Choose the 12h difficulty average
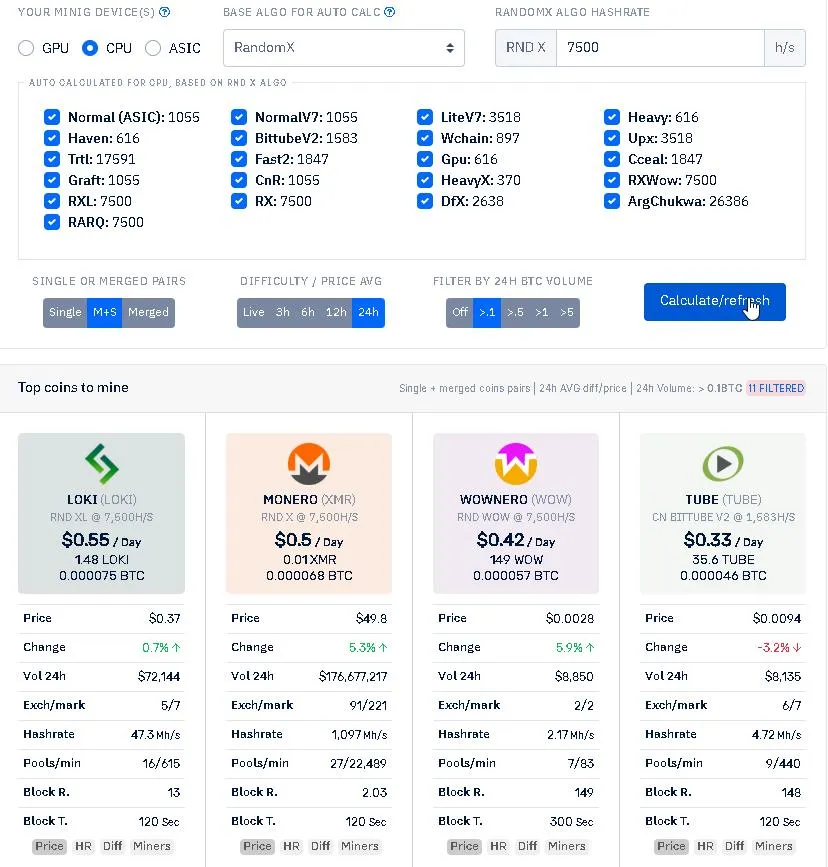828x867 pixels. pos(336,312)
